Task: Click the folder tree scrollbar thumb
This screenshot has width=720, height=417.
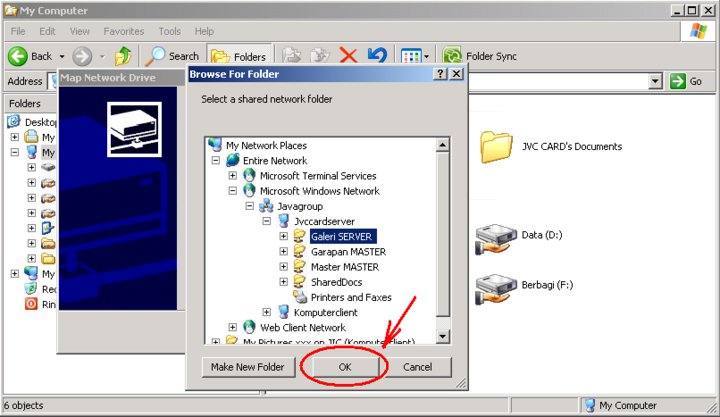Action: pyautogui.click(x=442, y=235)
